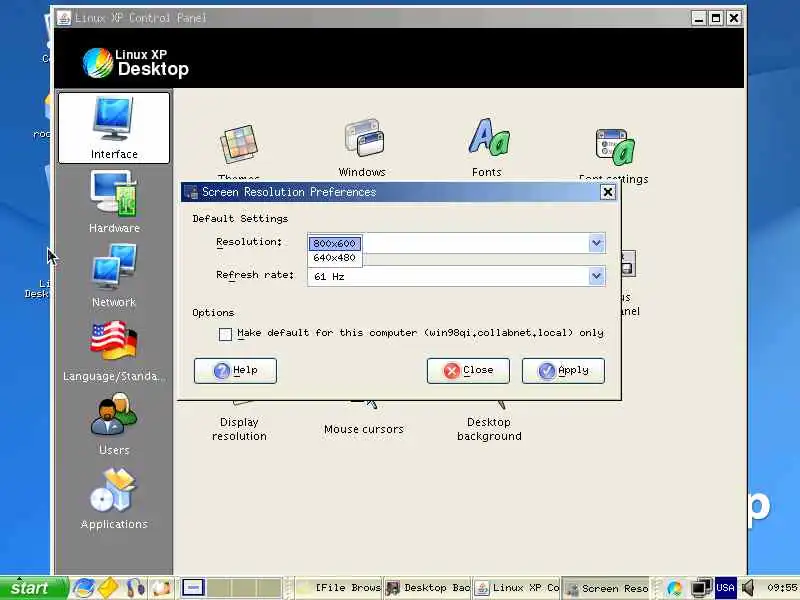This screenshot has width=800, height=600.
Task: Open the Network category
Action: pos(114,276)
